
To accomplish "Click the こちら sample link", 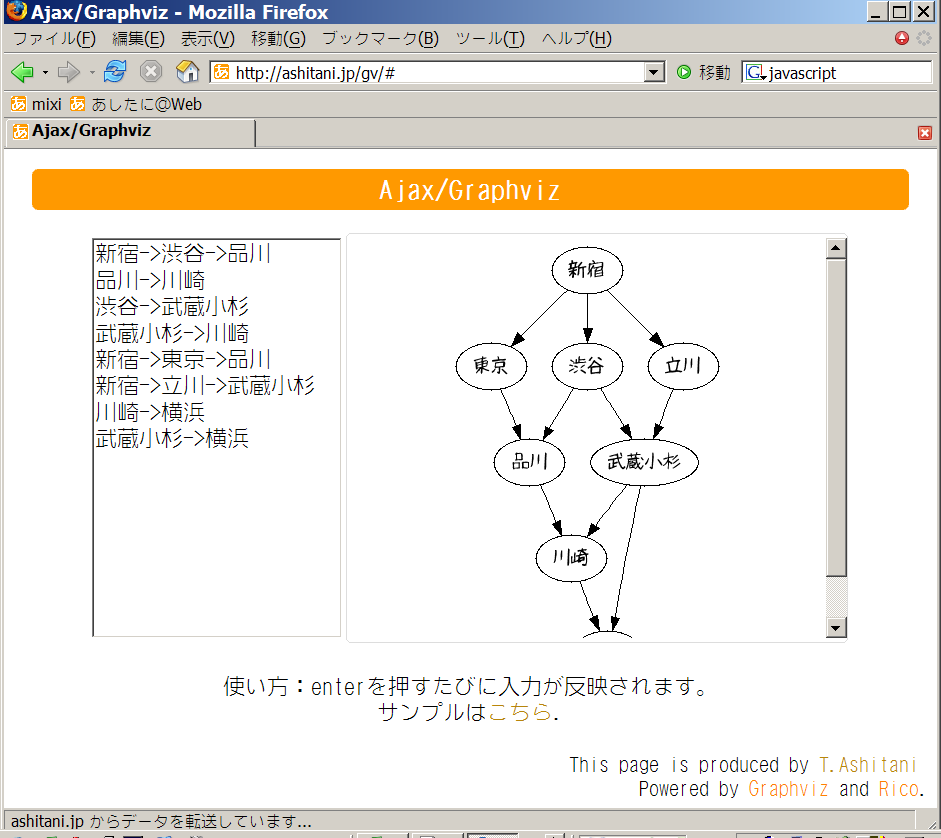I will 520,712.
